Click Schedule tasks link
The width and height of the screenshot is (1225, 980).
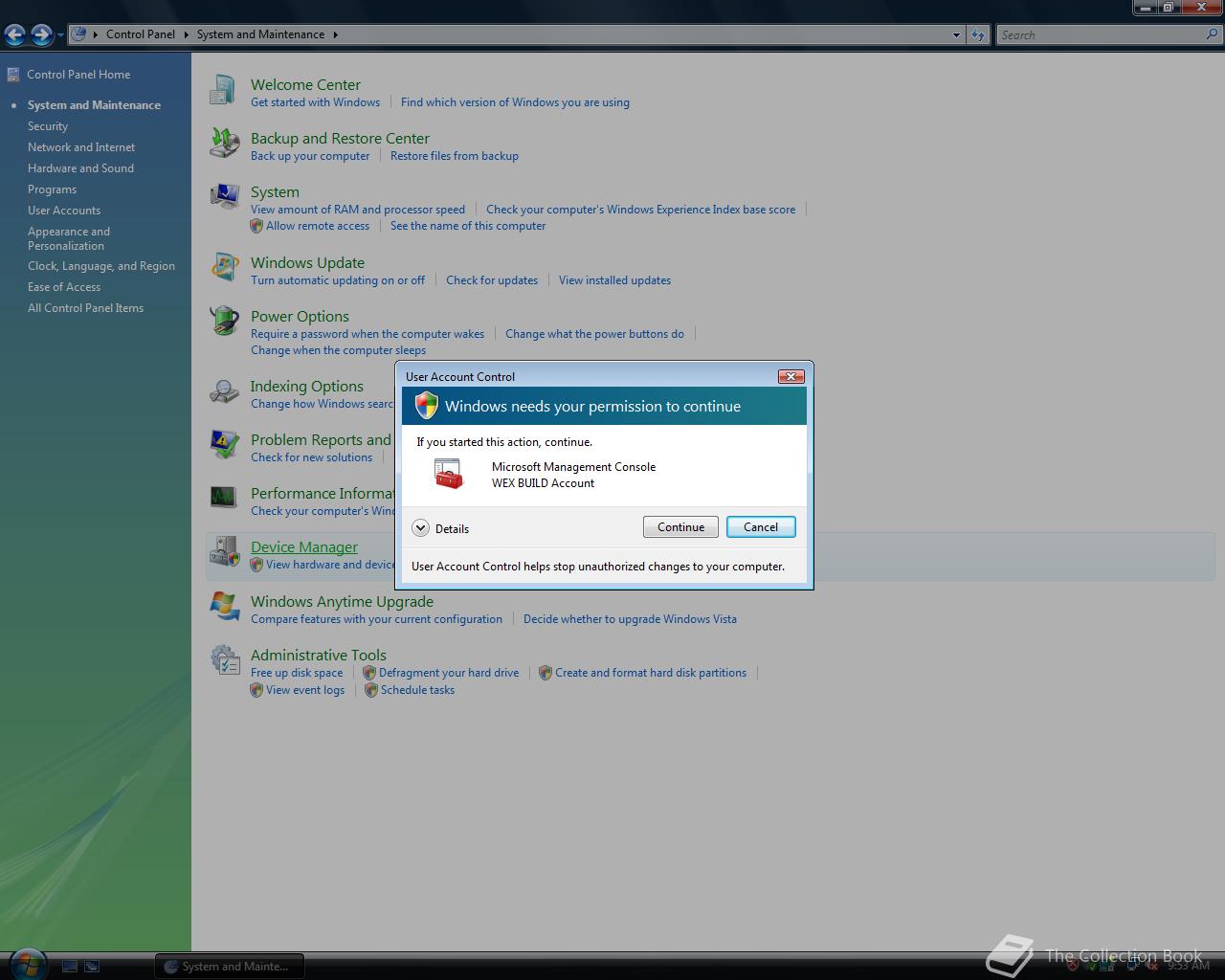[417, 690]
